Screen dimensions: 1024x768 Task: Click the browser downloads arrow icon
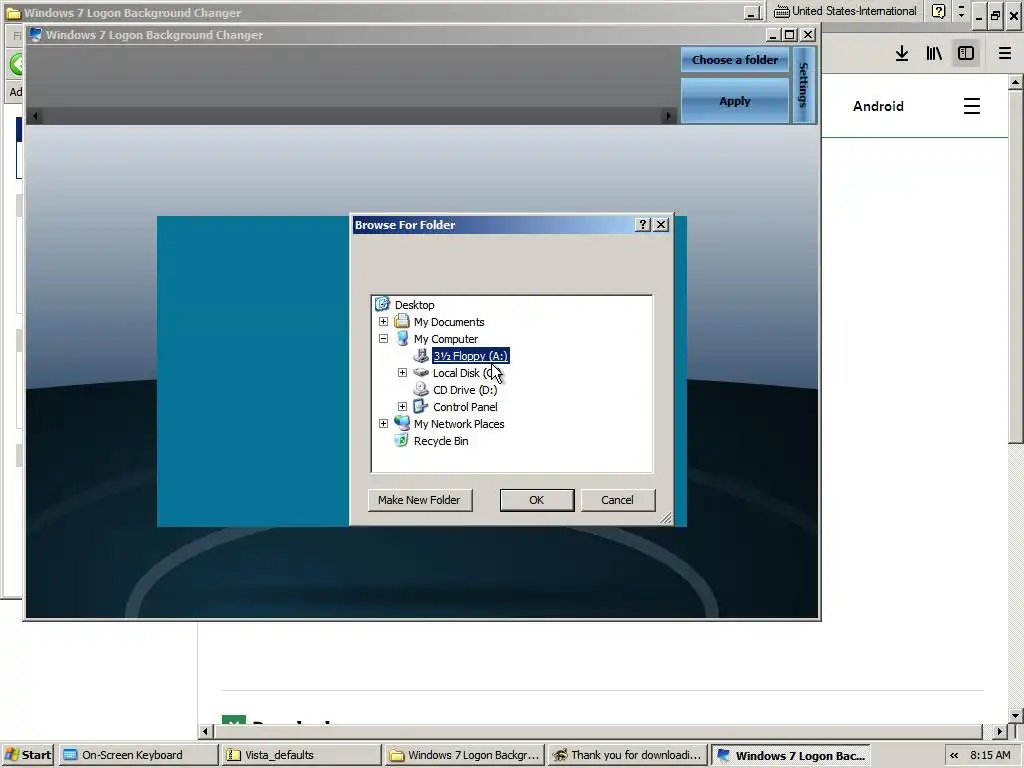tap(902, 54)
